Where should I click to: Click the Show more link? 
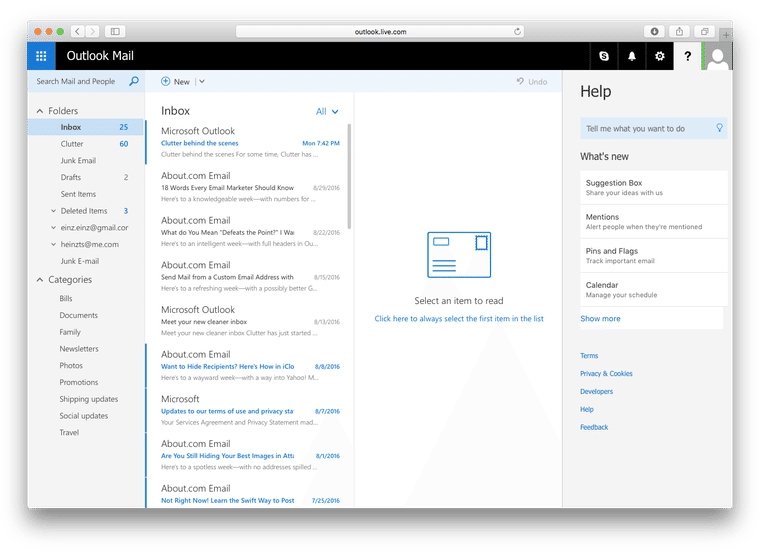[x=600, y=319]
